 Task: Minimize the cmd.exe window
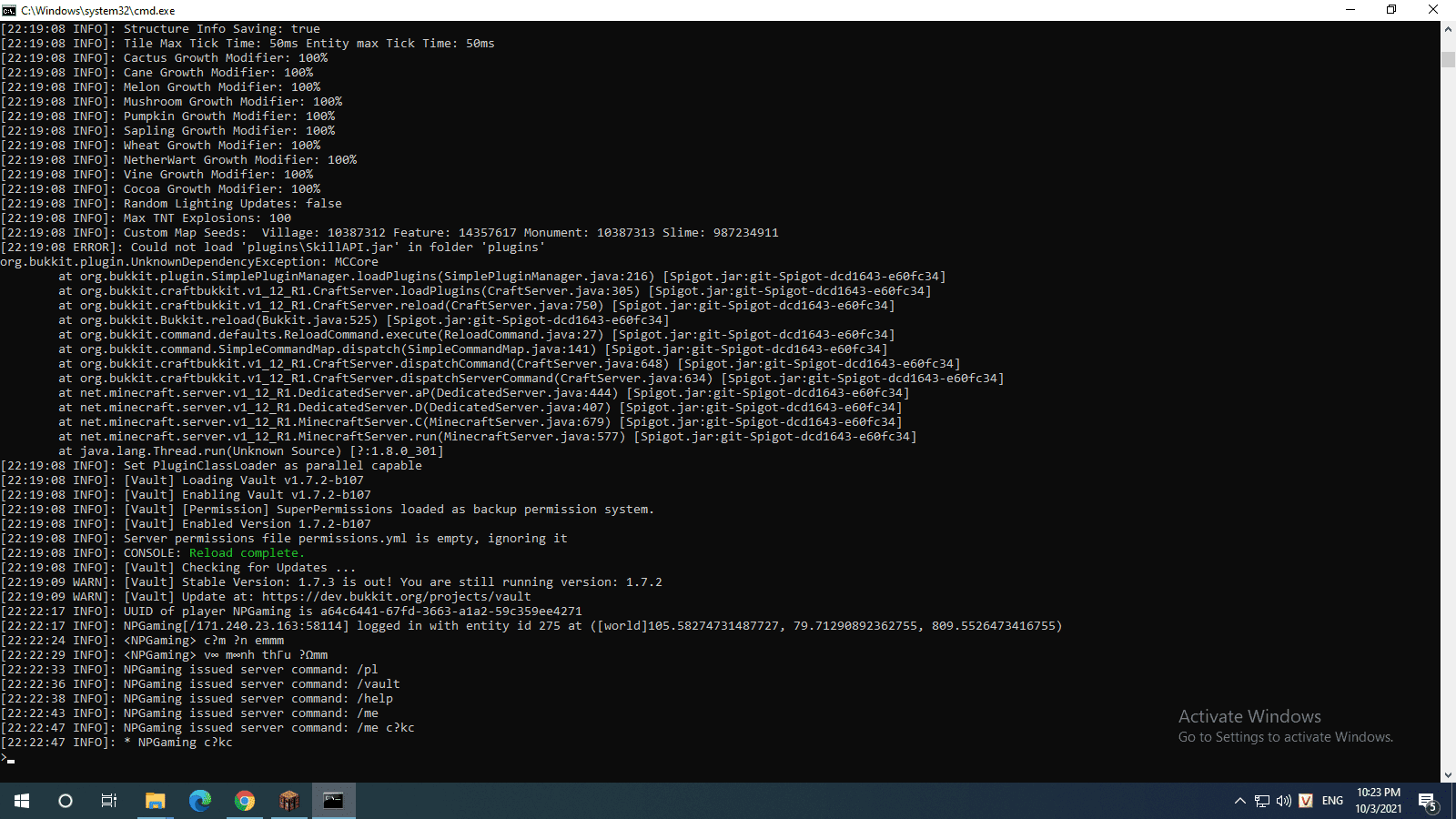click(1350, 10)
